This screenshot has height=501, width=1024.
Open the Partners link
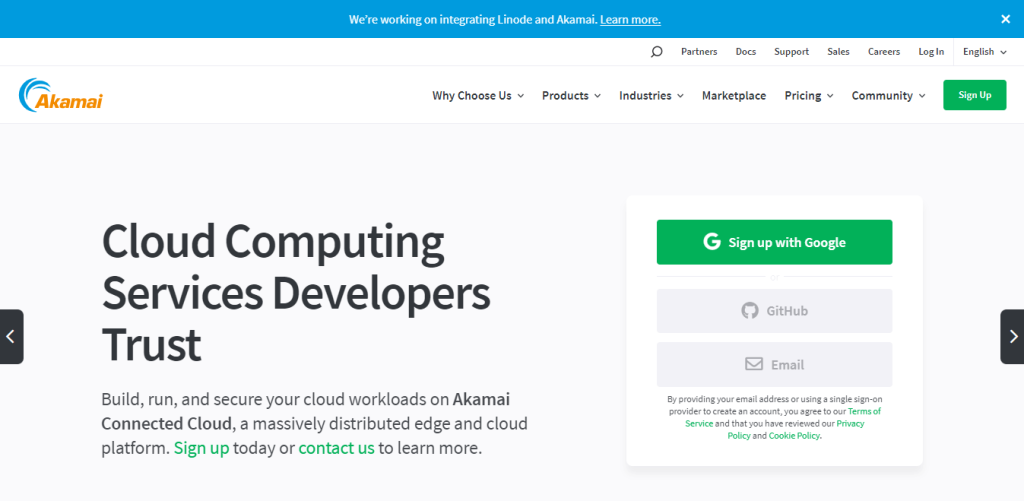click(699, 52)
